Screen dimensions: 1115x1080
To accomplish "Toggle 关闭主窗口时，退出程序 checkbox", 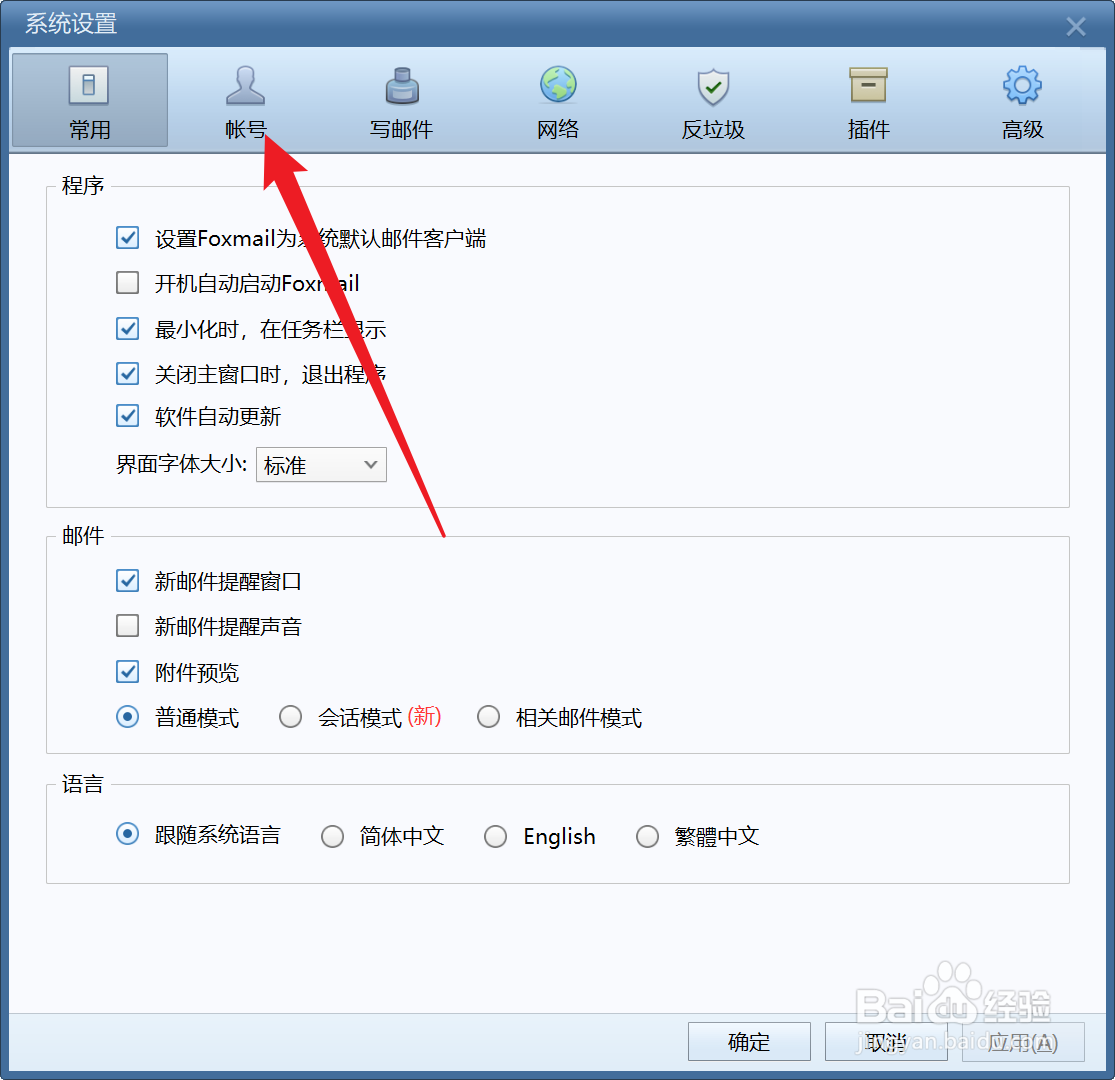I will [x=127, y=373].
